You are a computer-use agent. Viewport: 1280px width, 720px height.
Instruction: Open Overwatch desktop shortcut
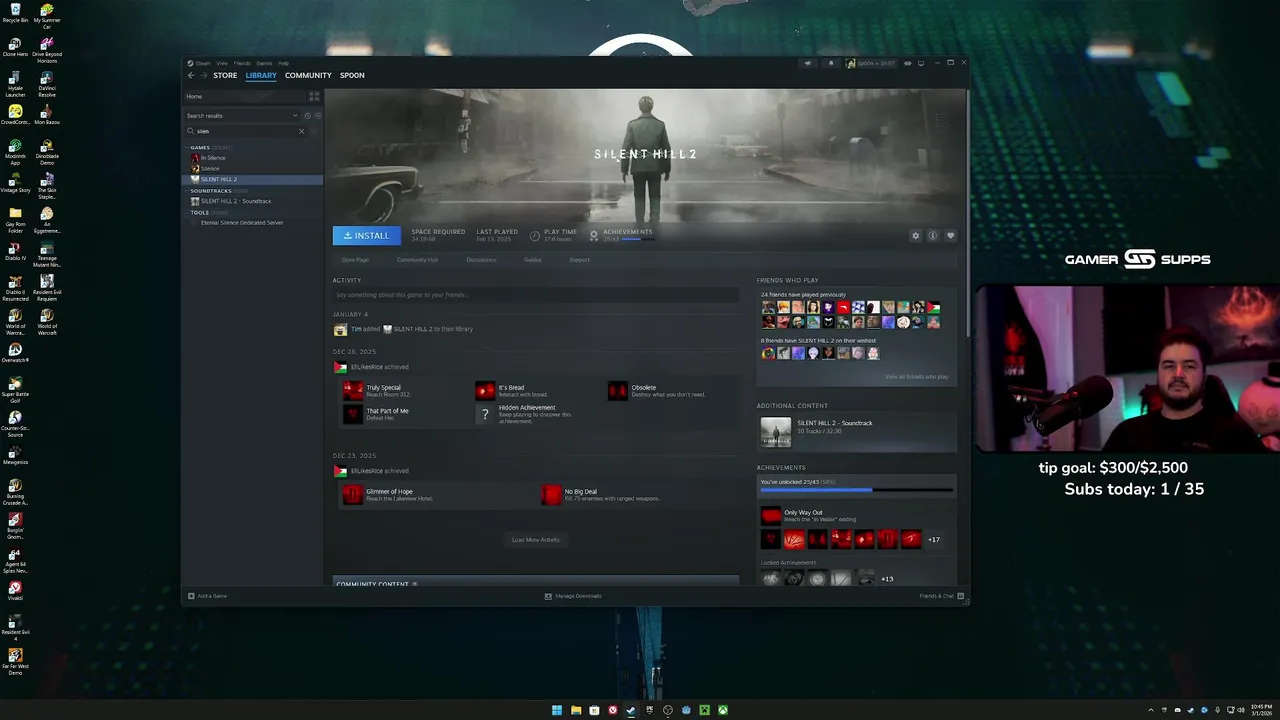[15, 353]
